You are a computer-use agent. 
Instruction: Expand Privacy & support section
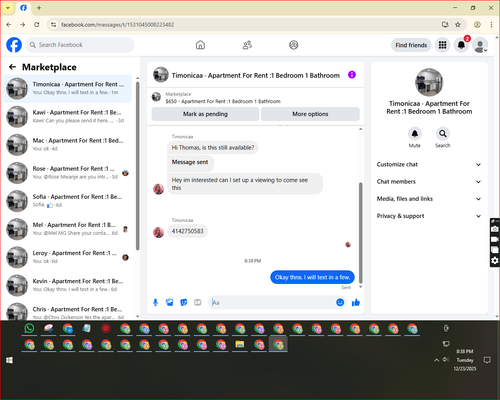(429, 216)
